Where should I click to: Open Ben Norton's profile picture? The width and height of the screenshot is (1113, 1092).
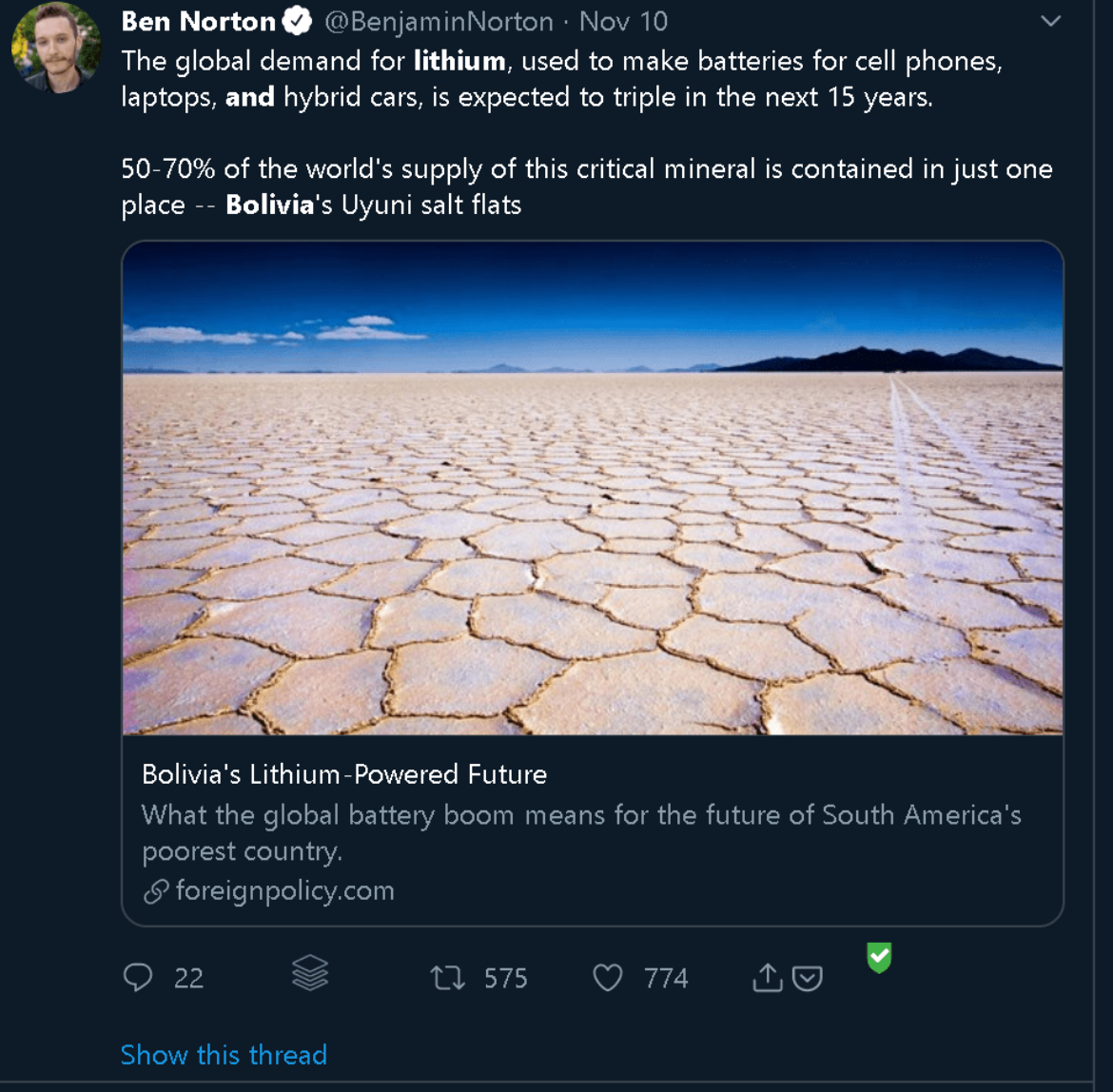tap(56, 48)
